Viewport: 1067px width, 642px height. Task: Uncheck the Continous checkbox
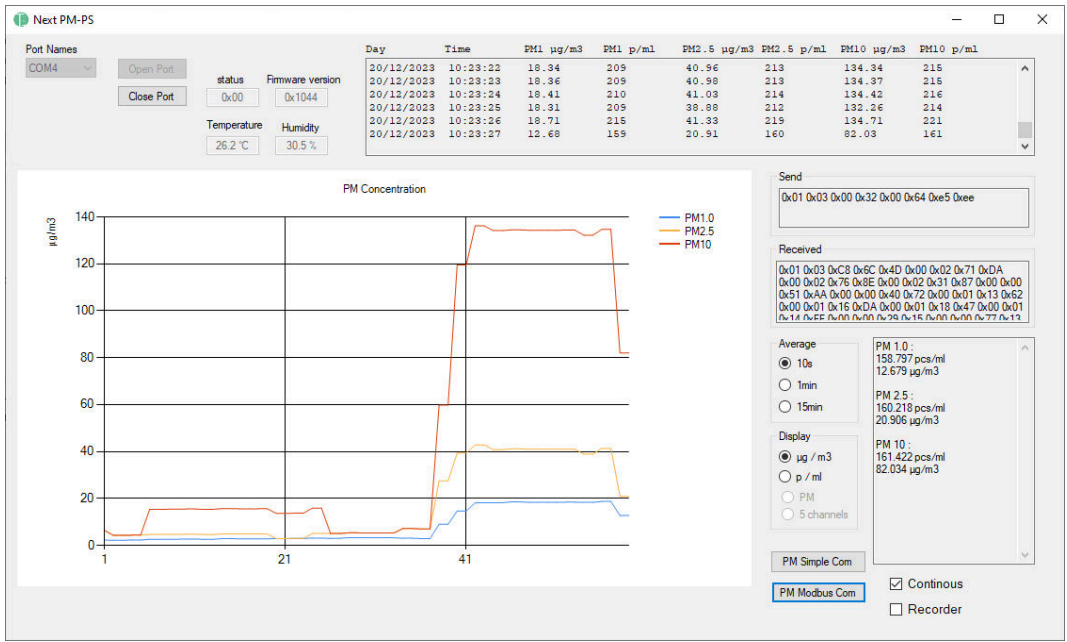896,584
